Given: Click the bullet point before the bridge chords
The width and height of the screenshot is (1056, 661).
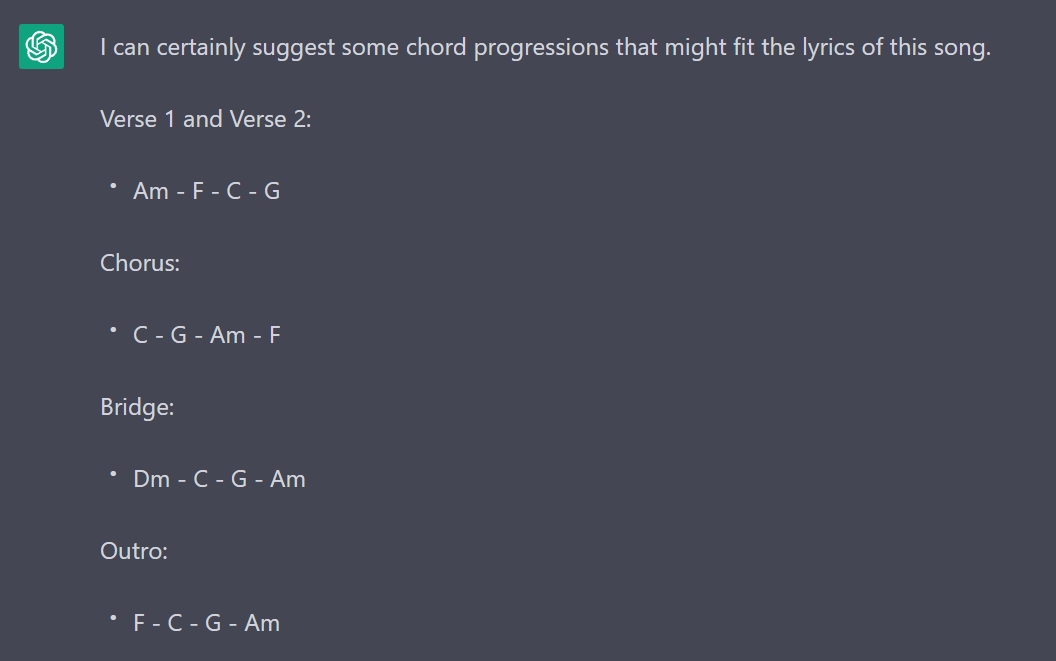Looking at the screenshot, I should 113,474.
